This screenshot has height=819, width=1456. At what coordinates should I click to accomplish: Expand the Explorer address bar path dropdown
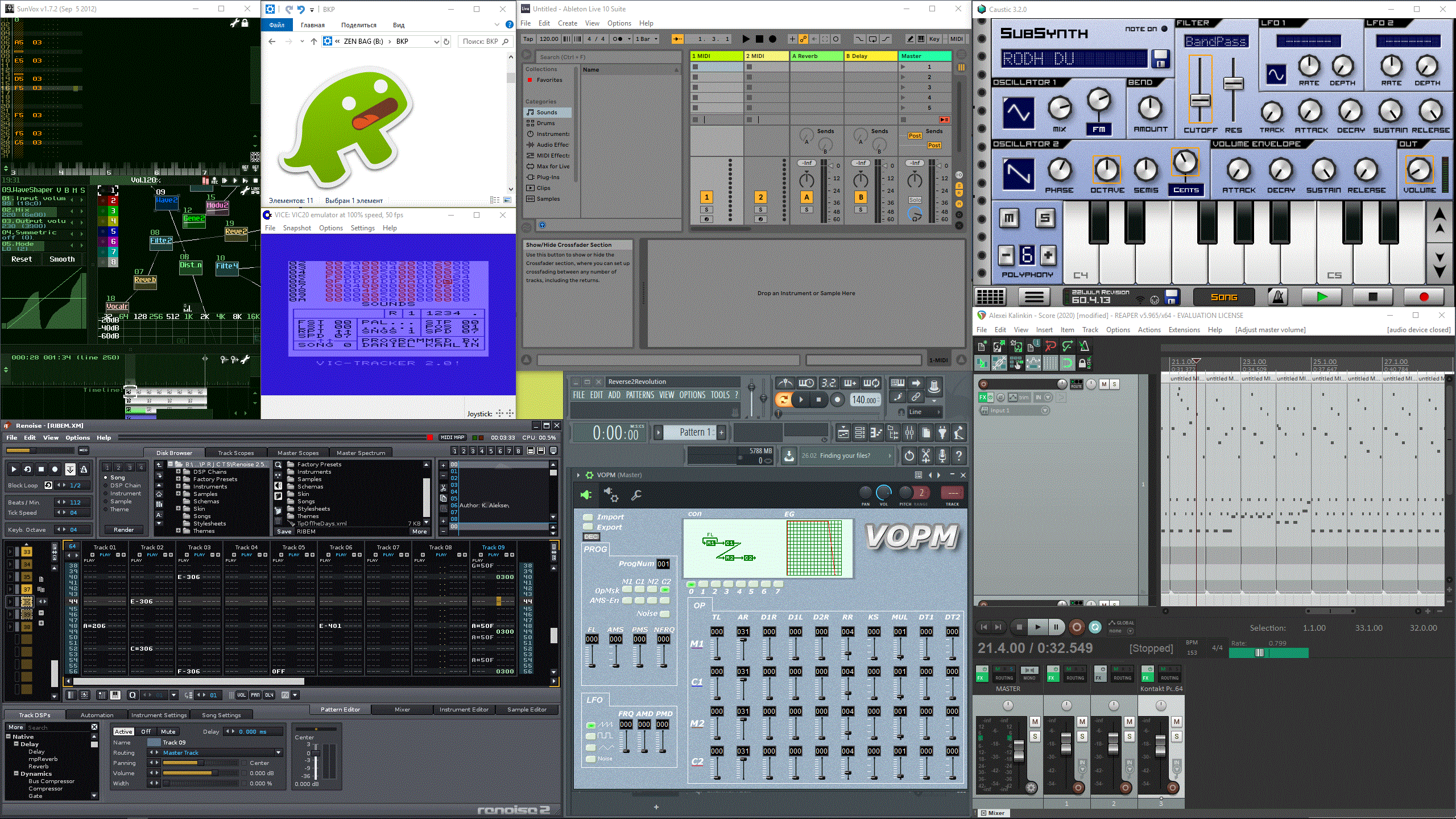[436, 42]
